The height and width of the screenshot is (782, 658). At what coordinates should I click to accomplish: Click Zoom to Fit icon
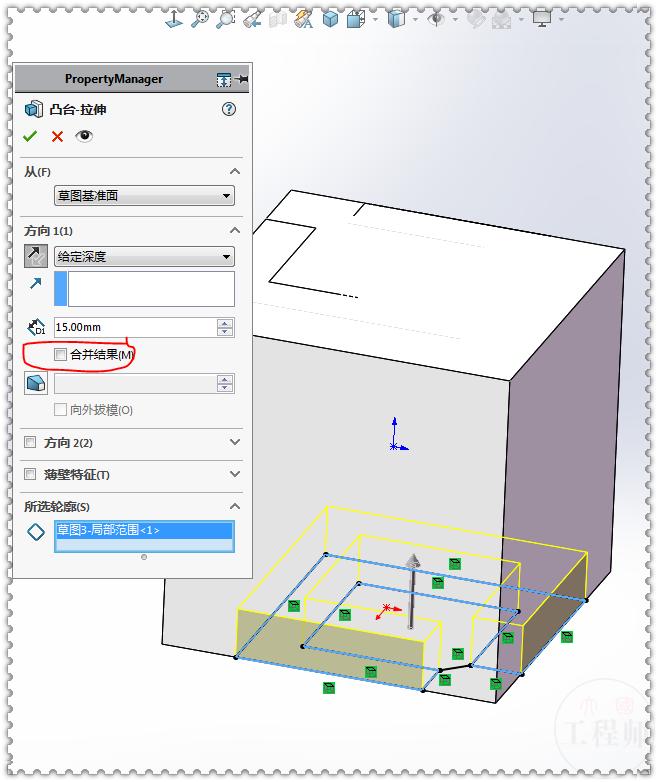click(200, 19)
